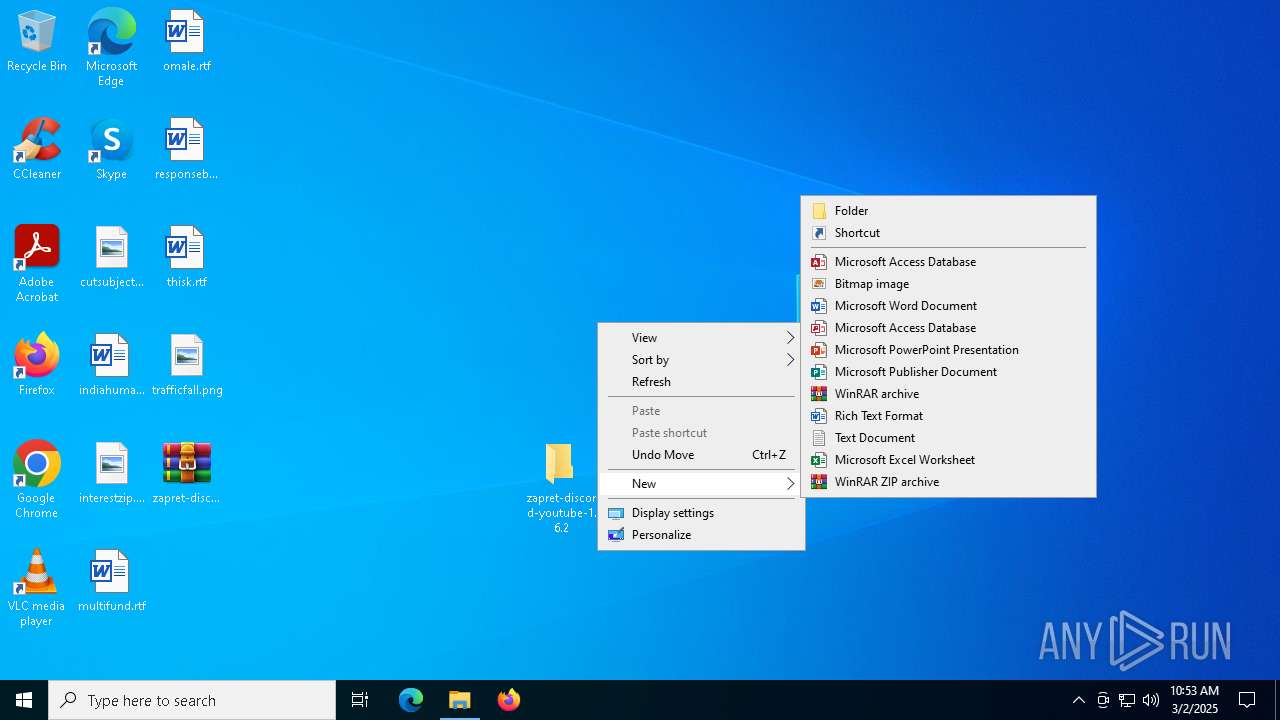This screenshot has height=720, width=1280.
Task: Create a new Bitmap image
Action: click(x=948, y=284)
